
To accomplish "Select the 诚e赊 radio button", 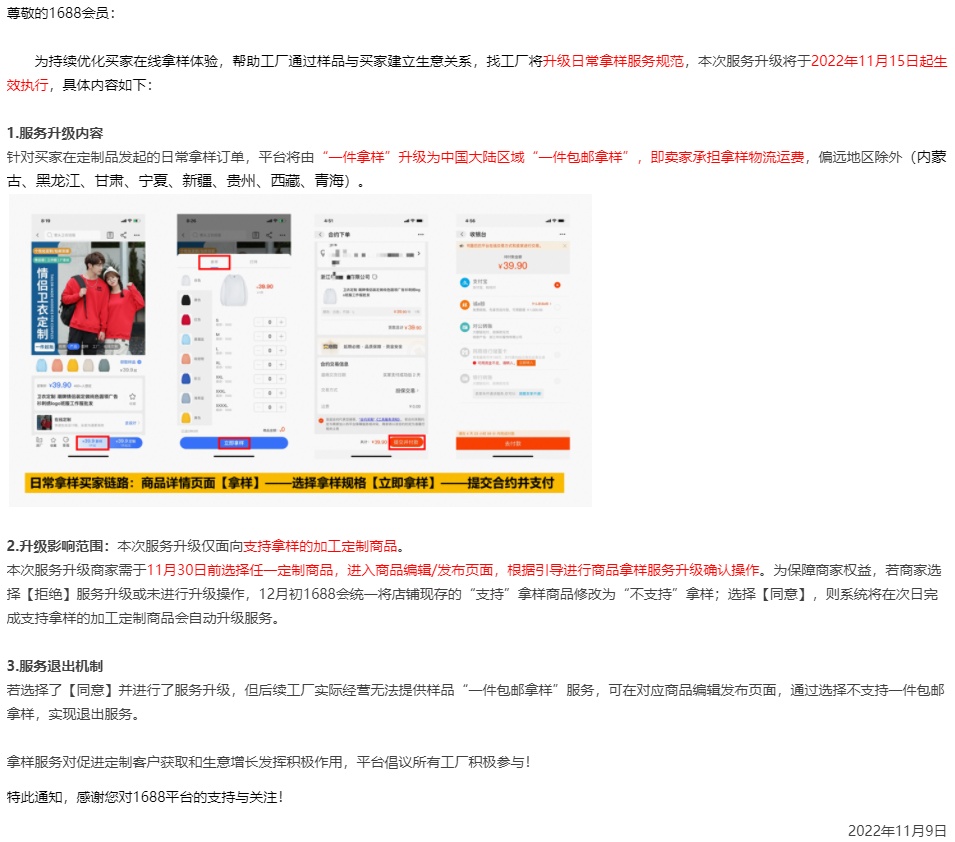I will 557,306.
